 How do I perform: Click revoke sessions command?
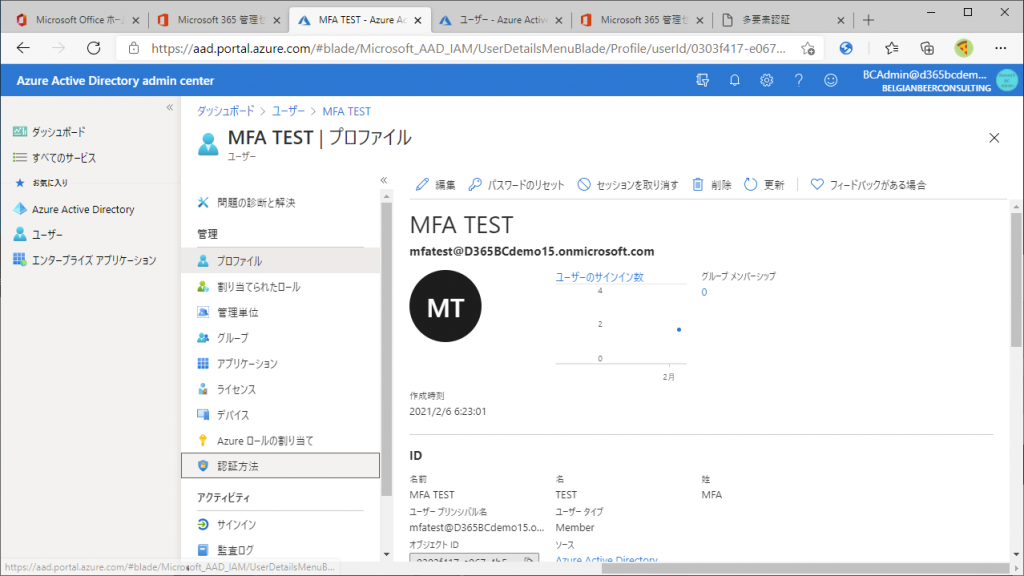[628, 185]
